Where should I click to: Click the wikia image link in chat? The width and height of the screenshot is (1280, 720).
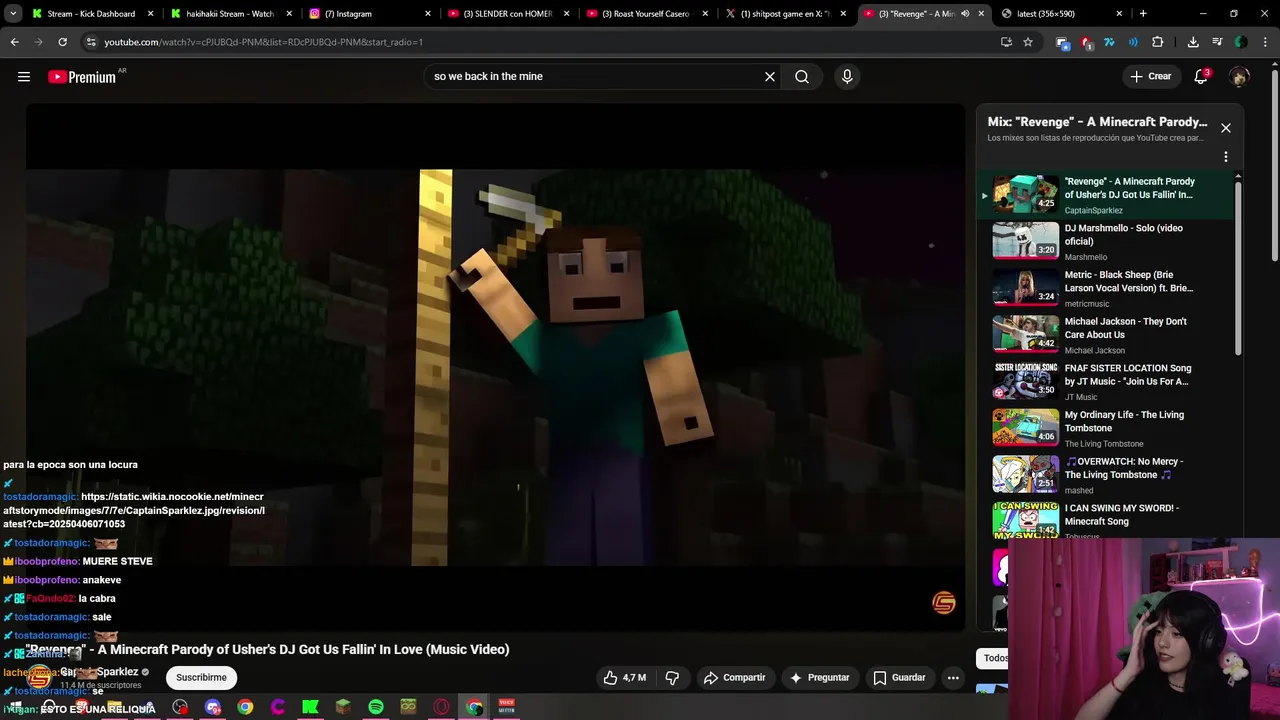tap(134, 510)
